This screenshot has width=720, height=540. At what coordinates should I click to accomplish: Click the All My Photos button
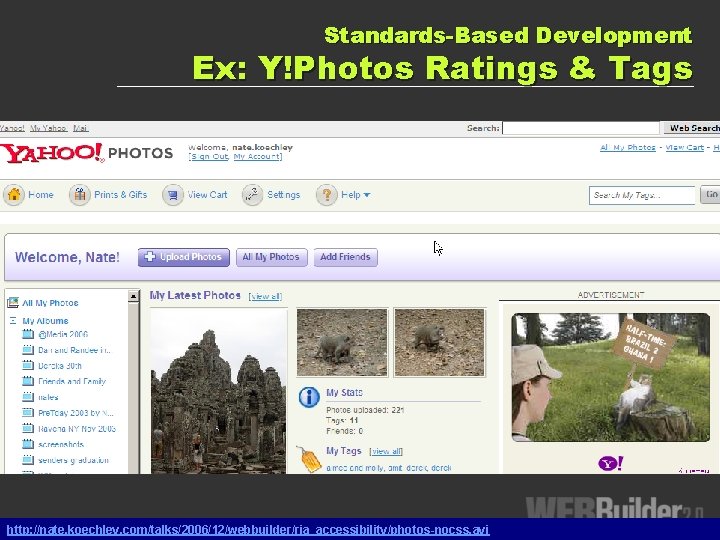[x=271, y=257]
